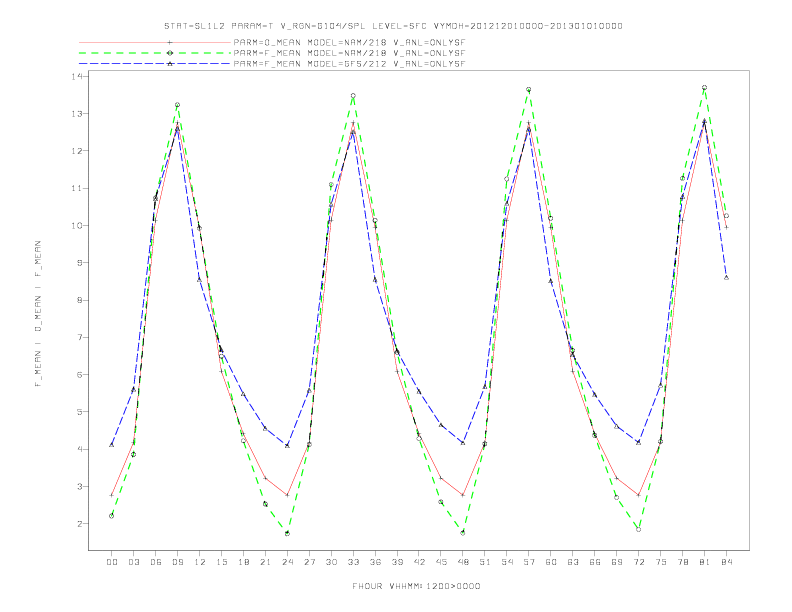Click the x-axis tick label 66
The width and height of the screenshot is (792, 612).
[595, 562]
